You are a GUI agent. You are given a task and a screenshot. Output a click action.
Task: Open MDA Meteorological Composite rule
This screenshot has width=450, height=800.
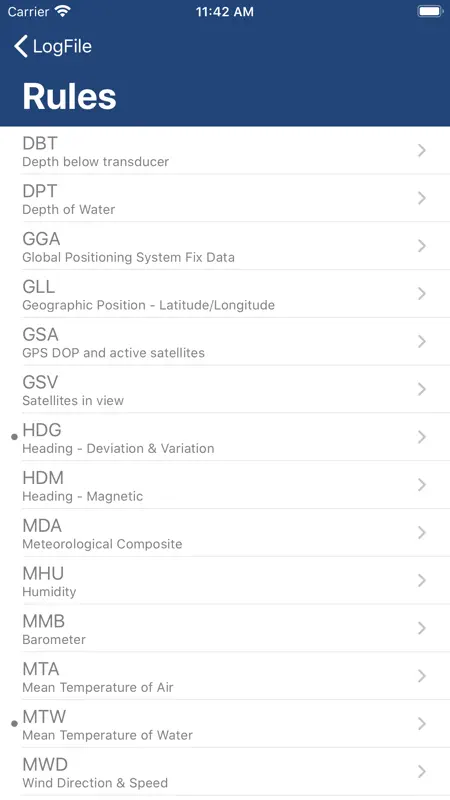click(x=225, y=533)
